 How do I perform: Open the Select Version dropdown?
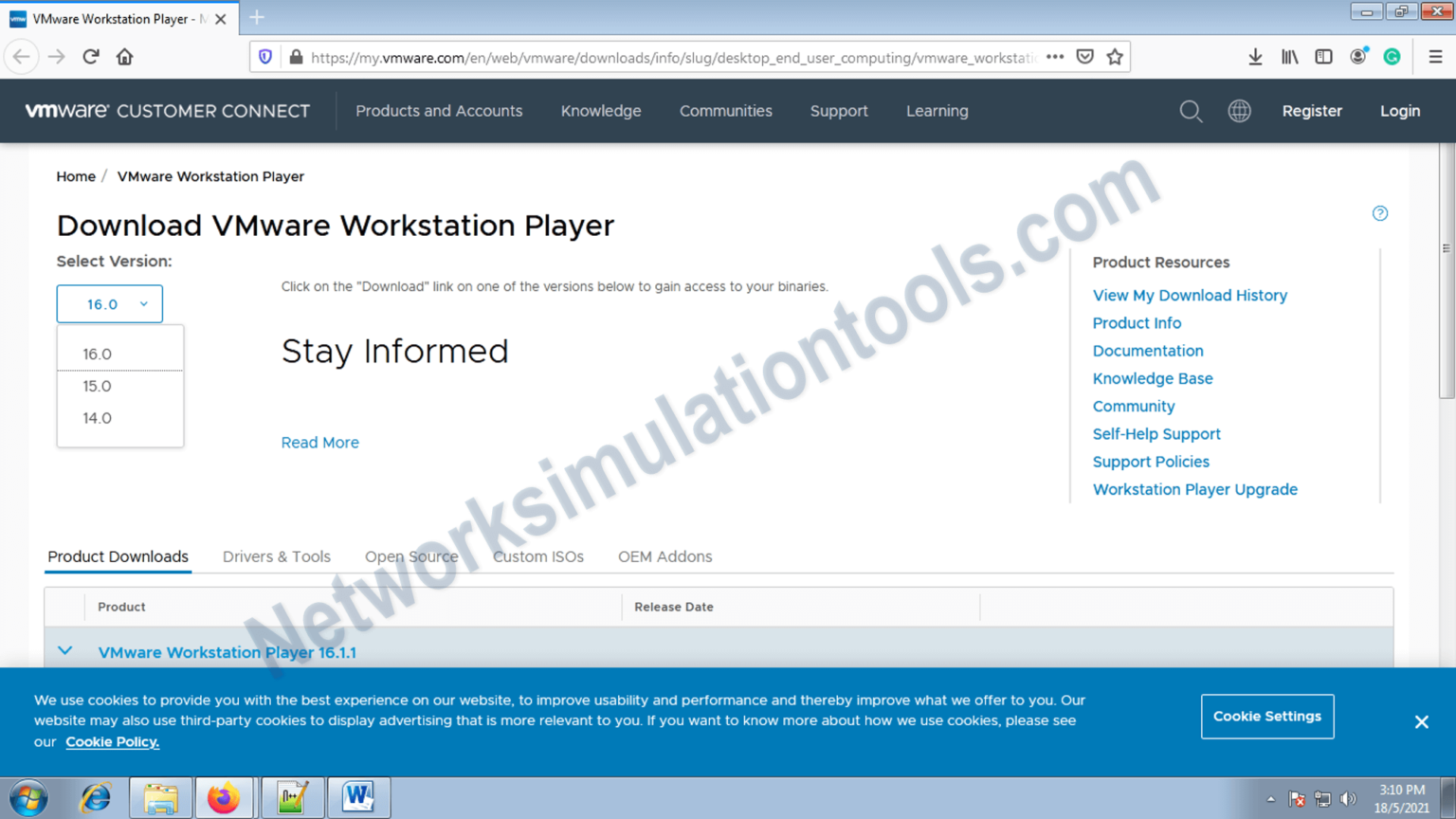pyautogui.click(x=109, y=303)
